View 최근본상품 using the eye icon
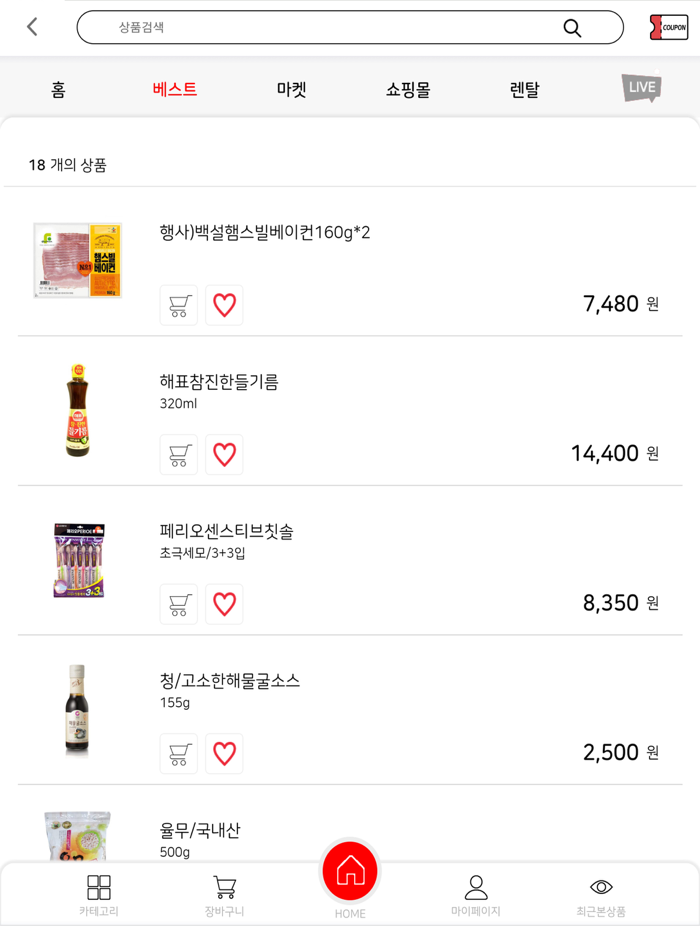 coord(601,893)
